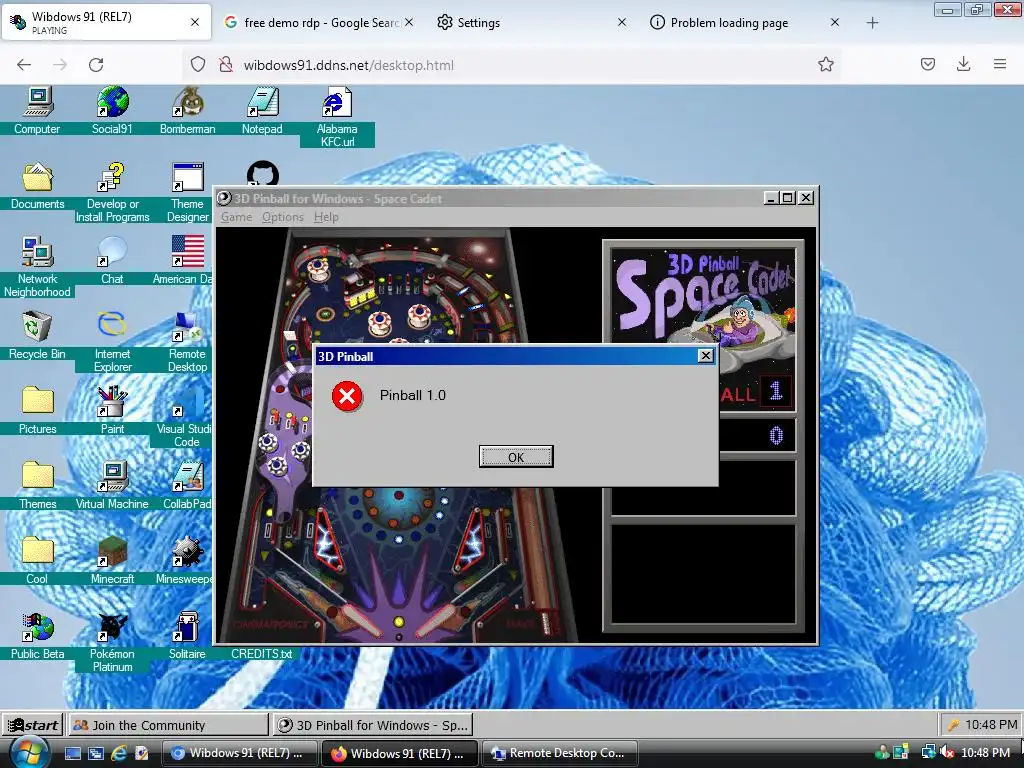Open the Help menu in Pinball
Viewport: 1024px width, 768px height.
click(326, 217)
